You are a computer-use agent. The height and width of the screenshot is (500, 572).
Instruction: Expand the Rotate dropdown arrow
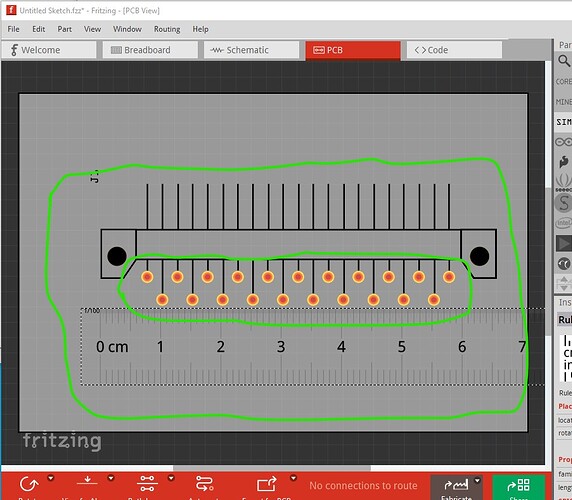[x=50, y=478]
